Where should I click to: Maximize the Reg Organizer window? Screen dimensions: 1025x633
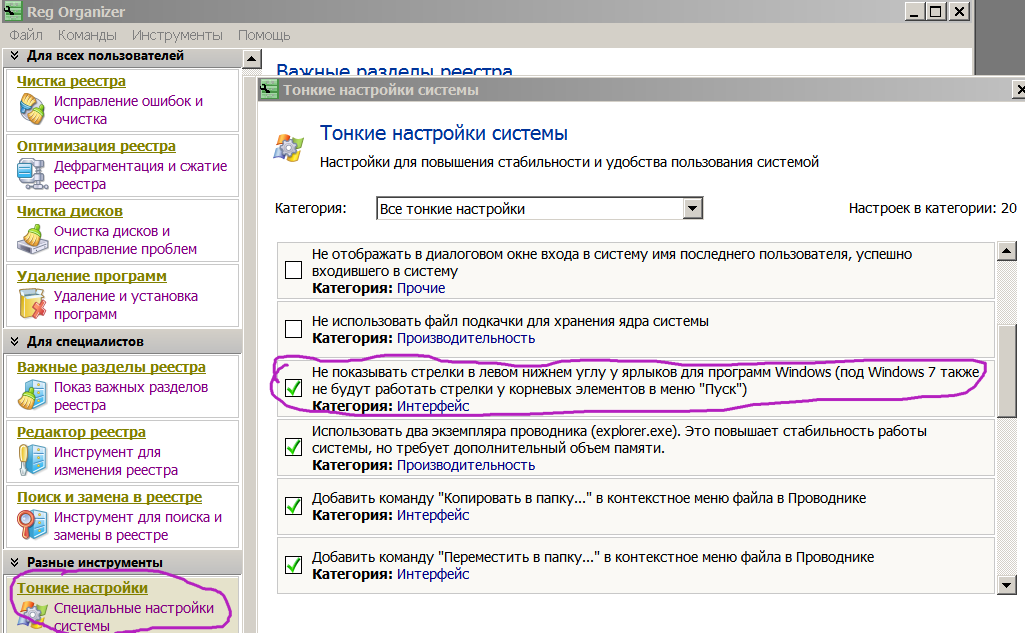[936, 11]
